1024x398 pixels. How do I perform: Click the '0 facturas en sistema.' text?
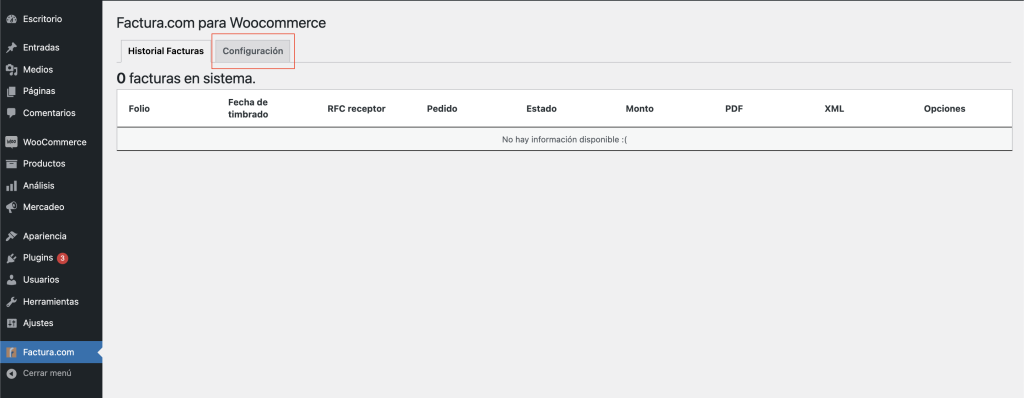[186, 78]
